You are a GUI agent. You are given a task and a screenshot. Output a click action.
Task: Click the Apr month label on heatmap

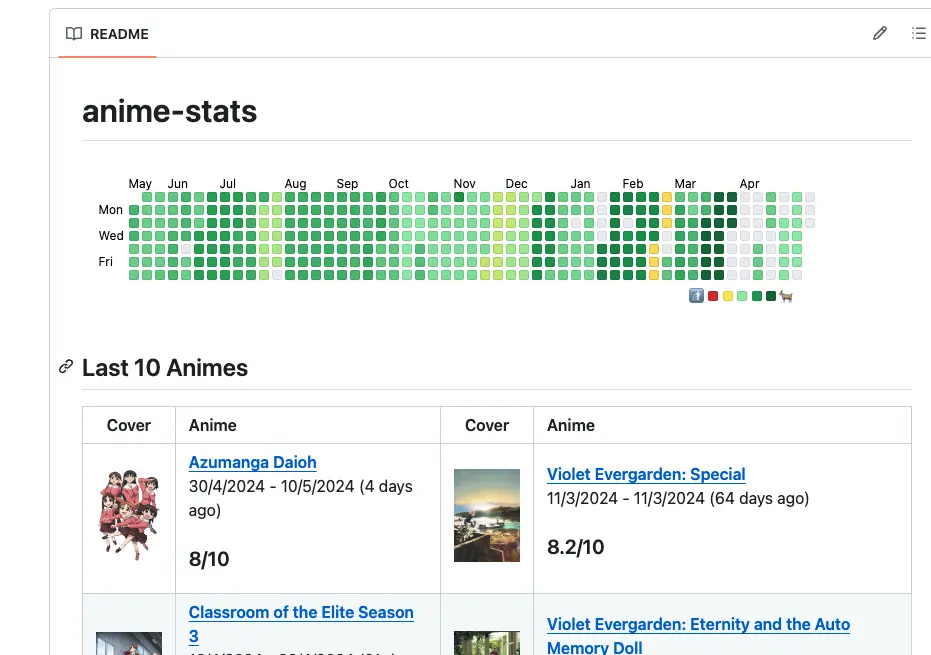coord(749,183)
